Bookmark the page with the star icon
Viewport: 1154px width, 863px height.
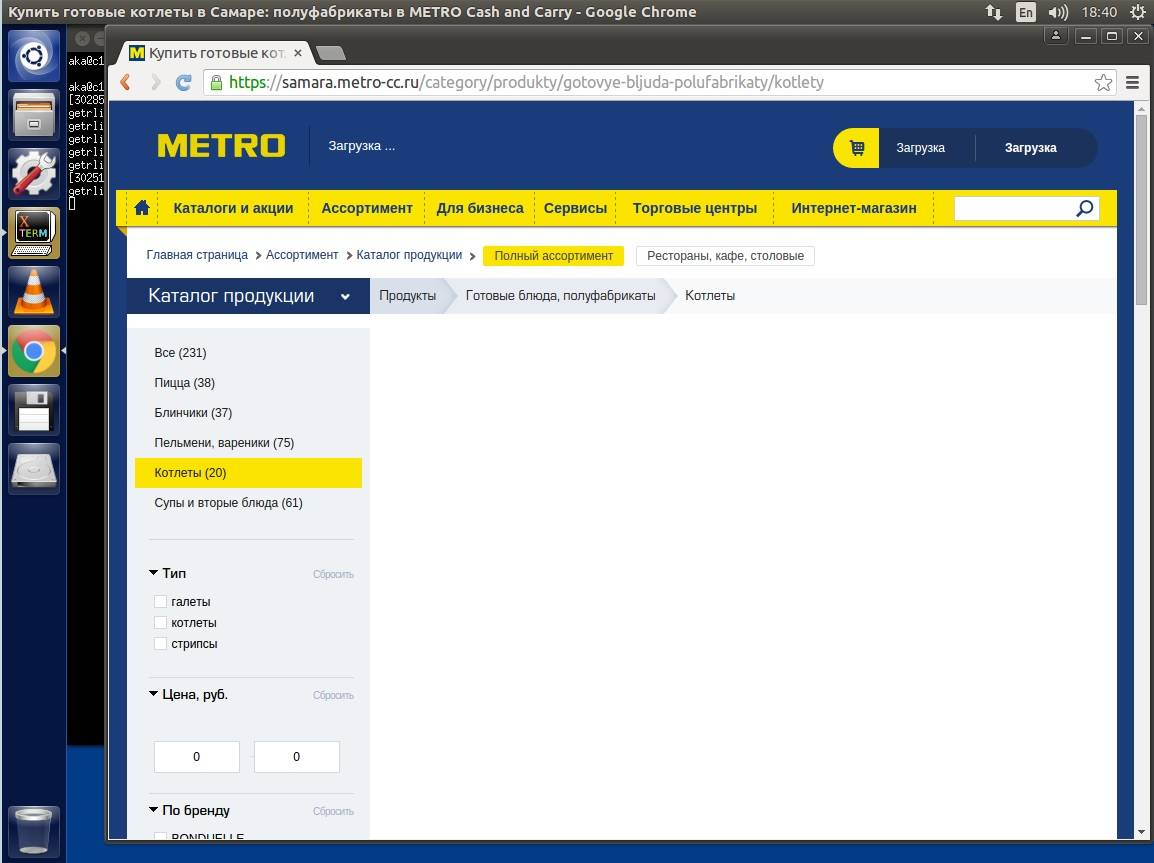(x=1103, y=83)
